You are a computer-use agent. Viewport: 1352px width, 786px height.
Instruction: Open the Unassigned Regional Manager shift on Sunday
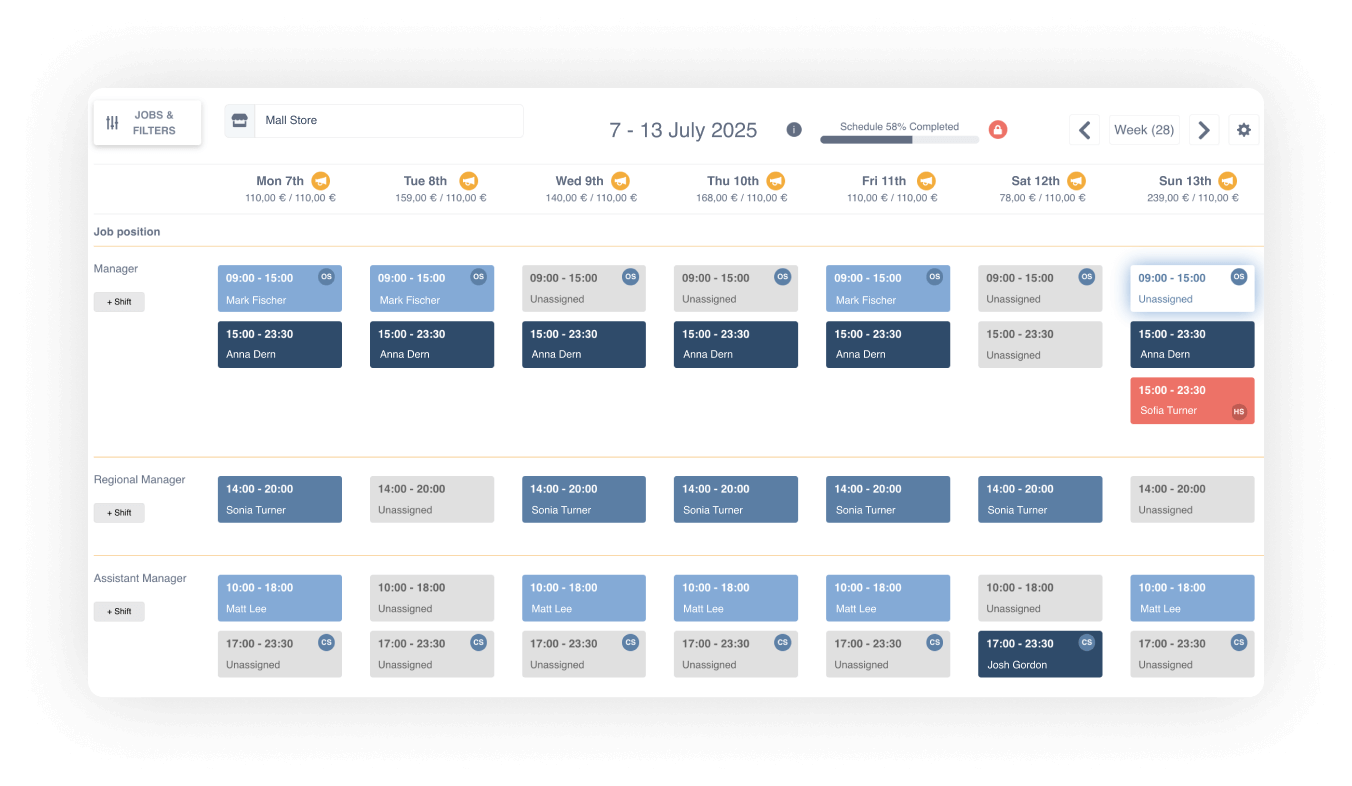click(x=1192, y=499)
